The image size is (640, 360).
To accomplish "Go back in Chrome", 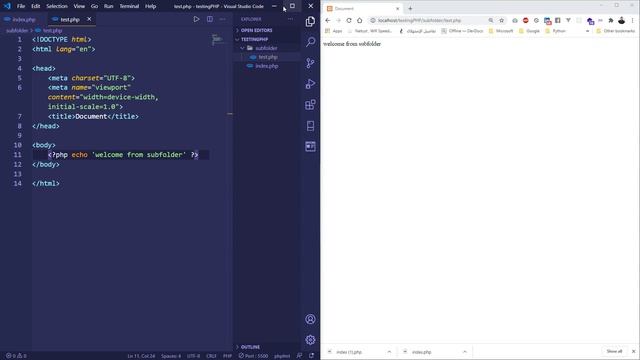I will (x=328, y=20).
